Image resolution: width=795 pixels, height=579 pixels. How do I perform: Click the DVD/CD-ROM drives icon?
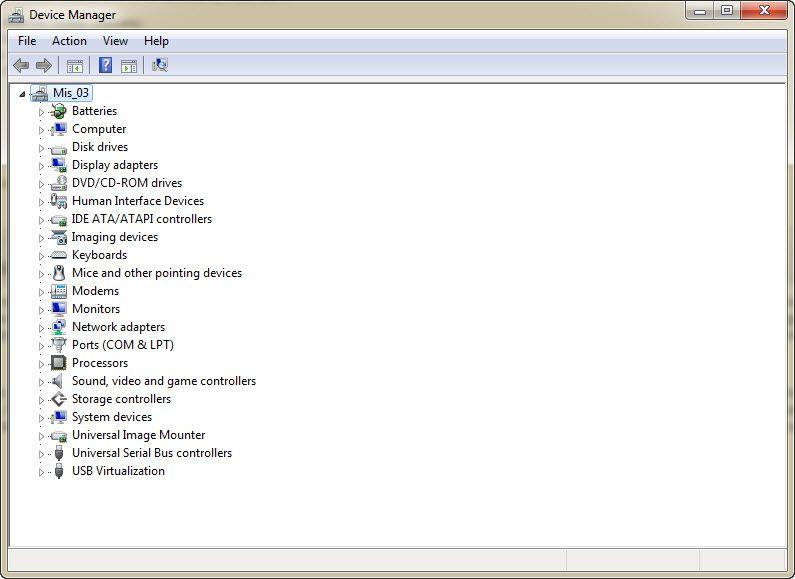click(x=59, y=183)
